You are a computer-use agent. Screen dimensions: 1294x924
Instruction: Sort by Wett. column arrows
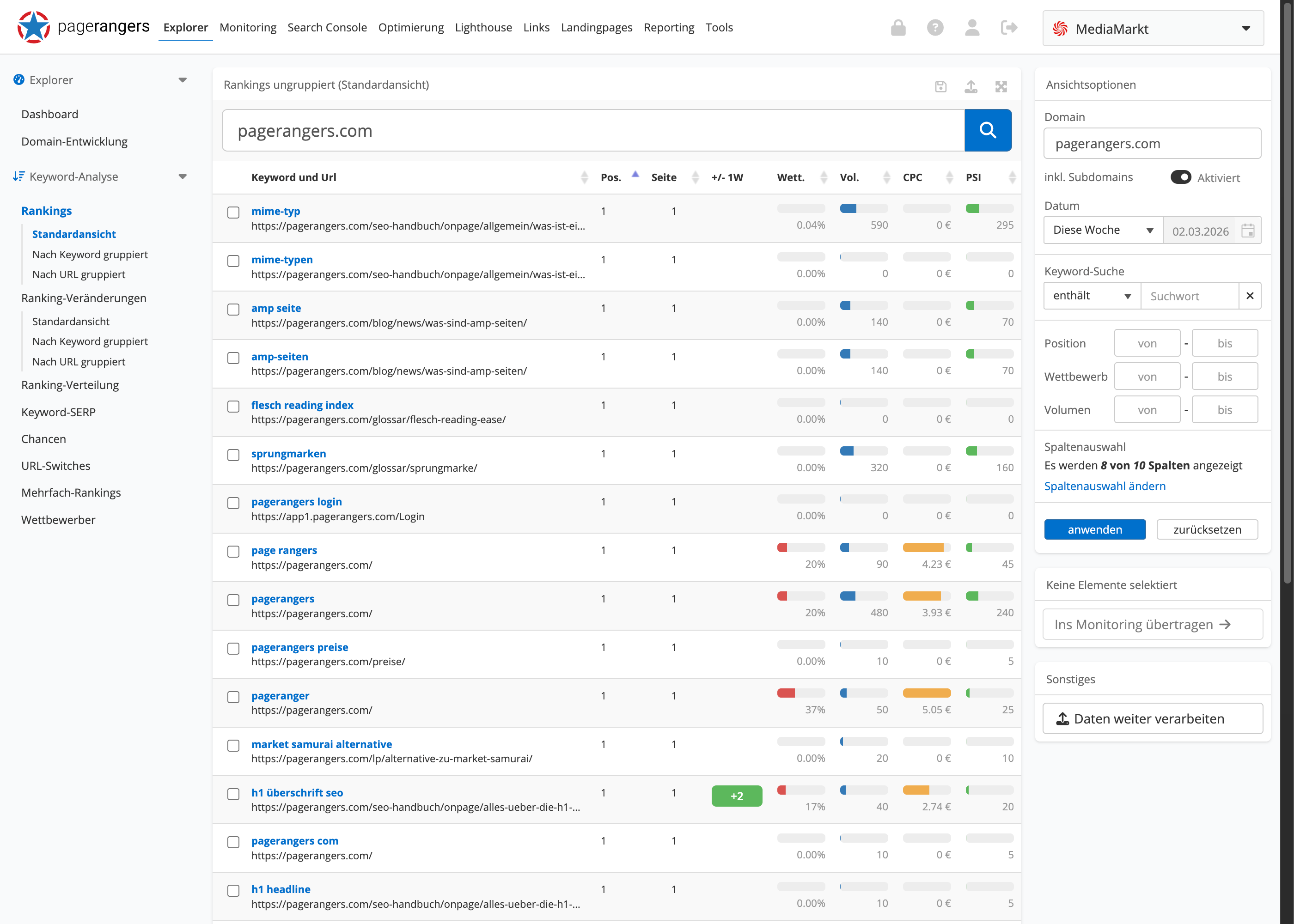click(824, 177)
